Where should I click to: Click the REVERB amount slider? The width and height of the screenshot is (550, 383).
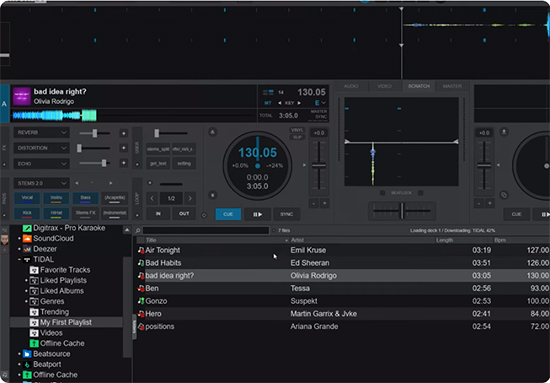pyautogui.click(x=95, y=133)
